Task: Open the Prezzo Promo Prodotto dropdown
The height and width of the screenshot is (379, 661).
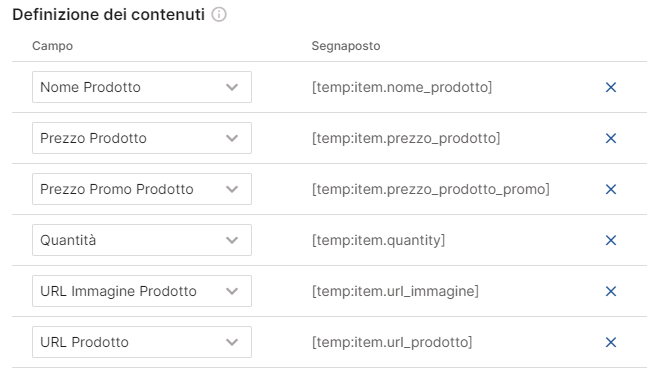Action: click(x=142, y=189)
